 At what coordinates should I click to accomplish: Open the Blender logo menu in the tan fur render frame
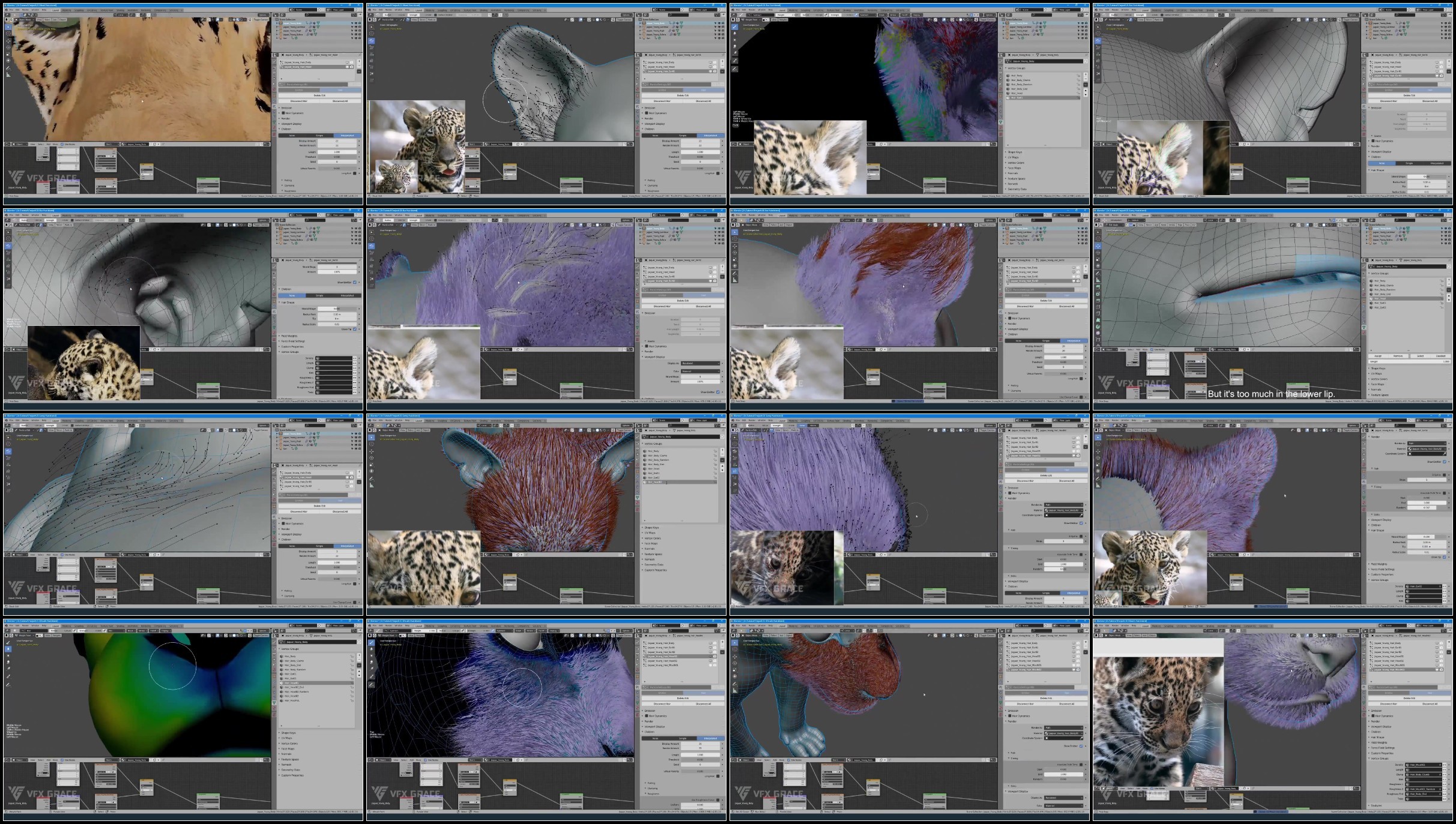pyautogui.click(x=6, y=10)
